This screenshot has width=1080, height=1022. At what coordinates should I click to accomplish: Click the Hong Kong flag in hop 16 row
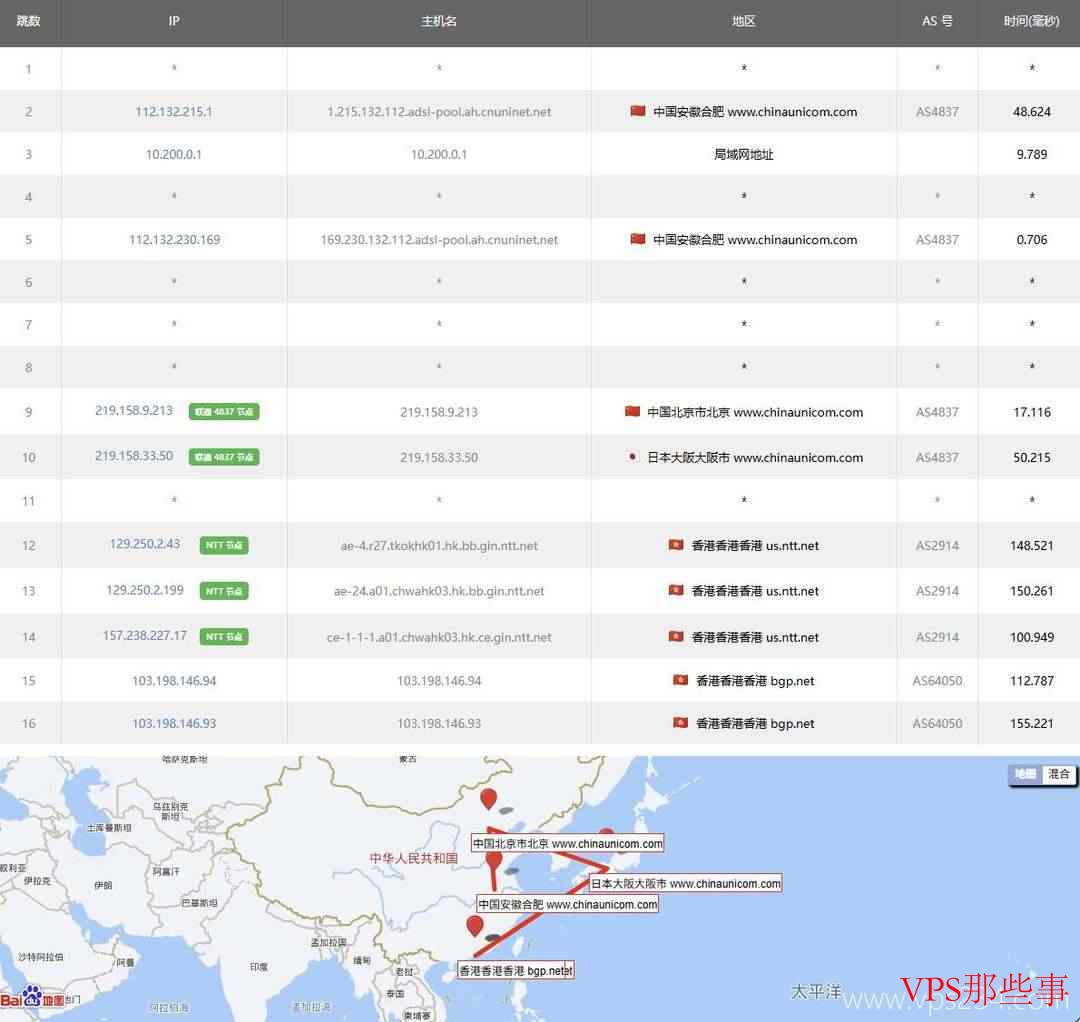681,723
